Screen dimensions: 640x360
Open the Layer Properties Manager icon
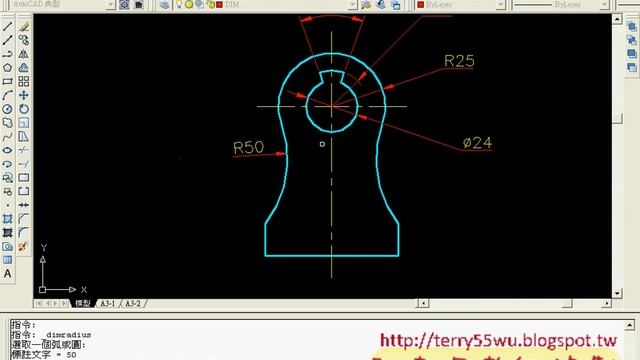[164, 4]
